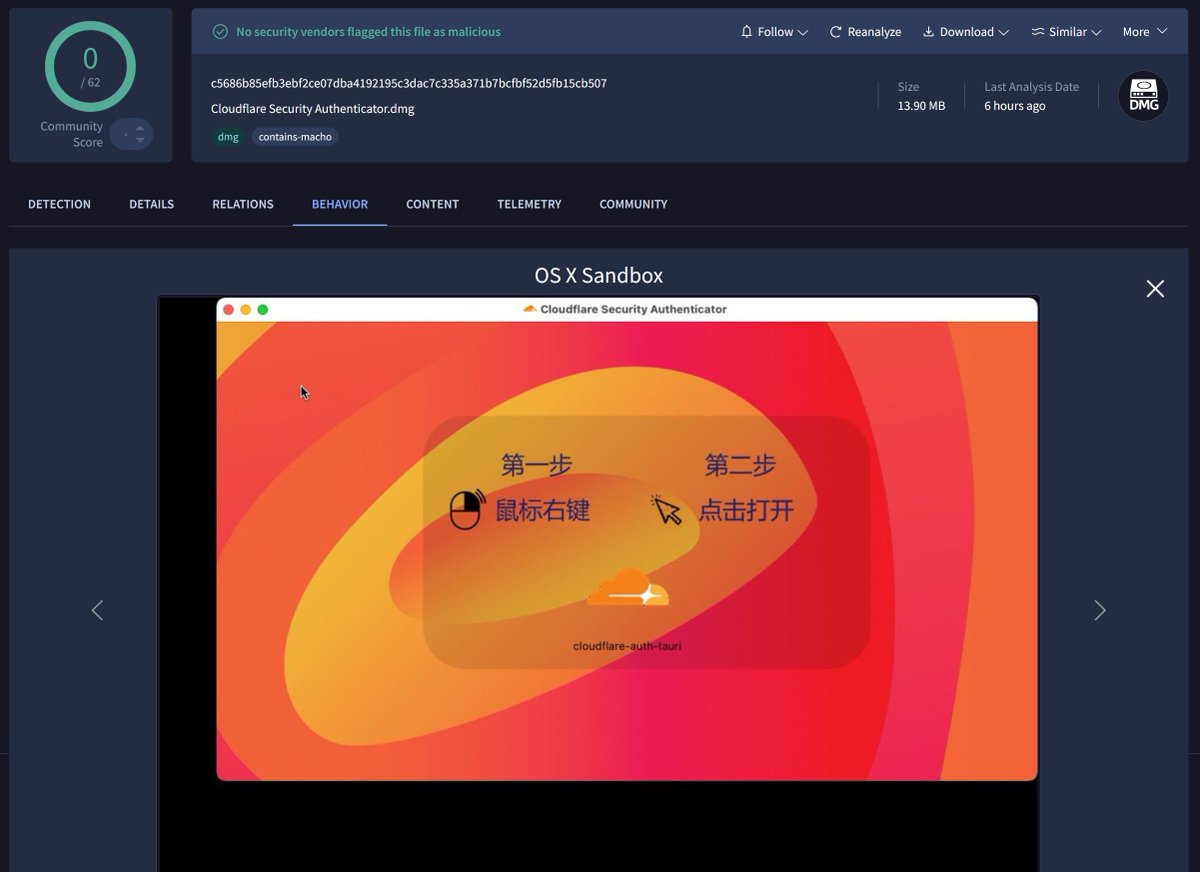Viewport: 1200px width, 872px height.
Task: Click the 第一步 step one text
Action: 536,465
